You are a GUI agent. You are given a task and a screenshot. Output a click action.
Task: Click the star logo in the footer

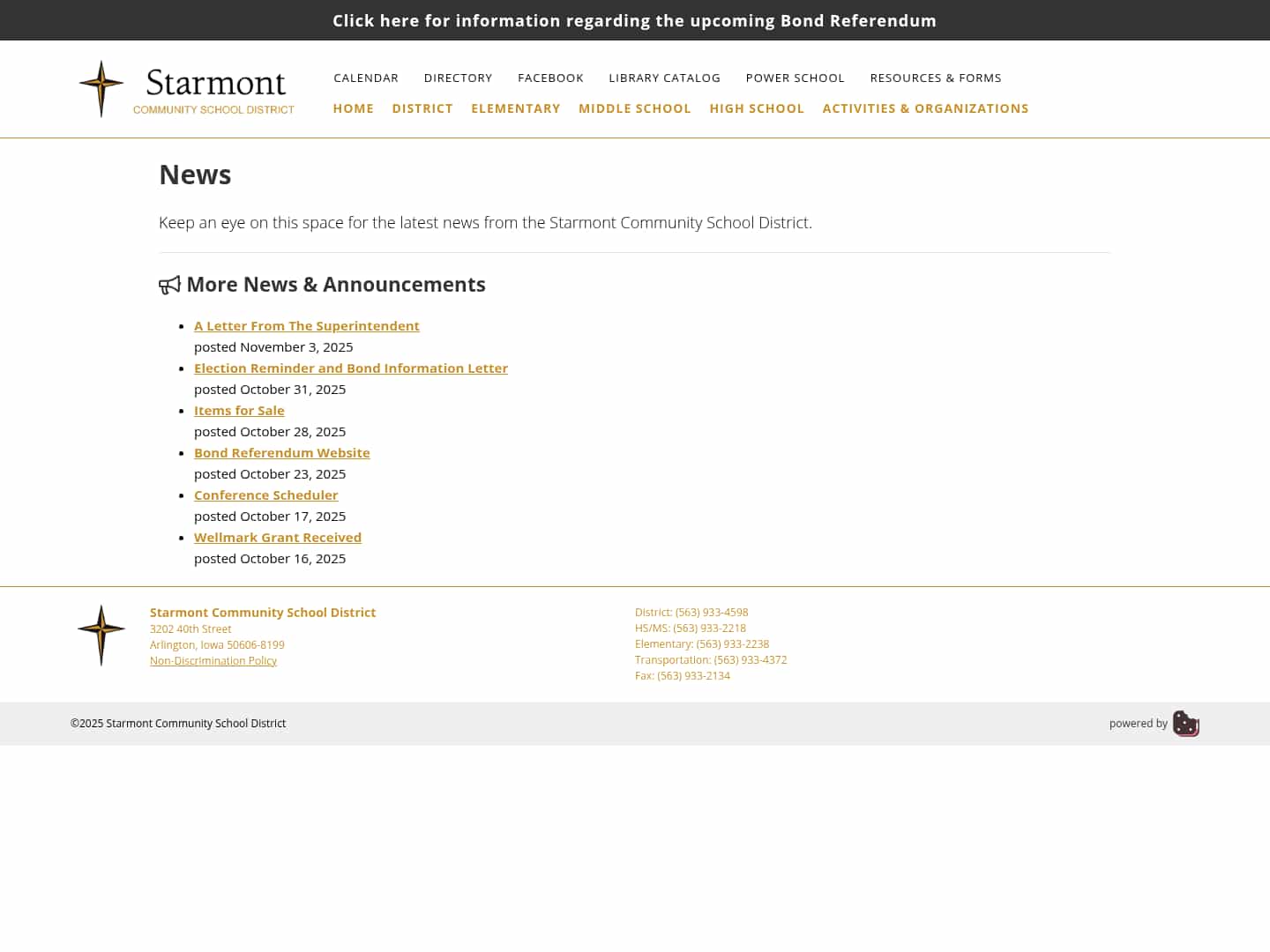pyautogui.click(x=101, y=634)
